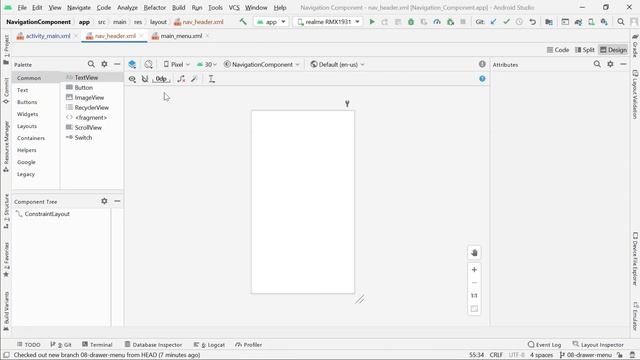
Task: Minimize the Palette panel
Action: (x=117, y=64)
